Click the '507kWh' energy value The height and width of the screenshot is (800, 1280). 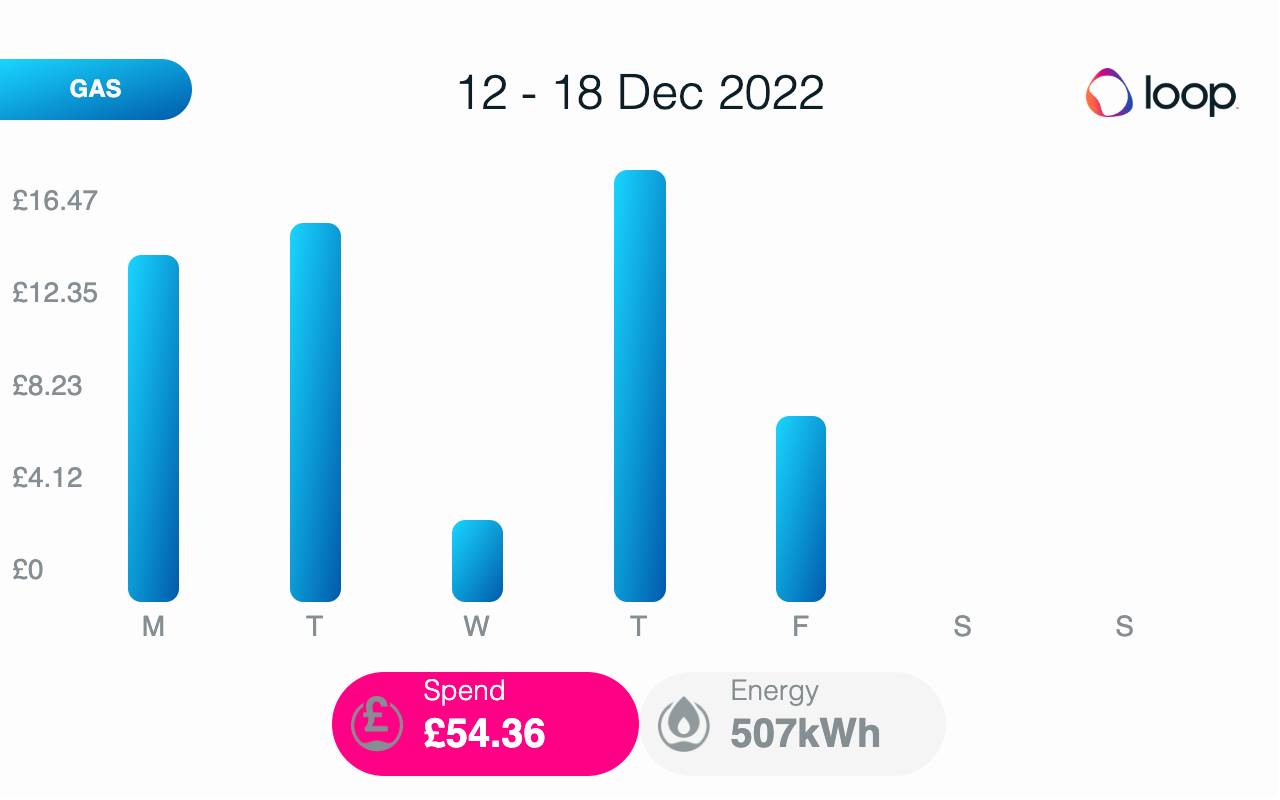click(807, 735)
